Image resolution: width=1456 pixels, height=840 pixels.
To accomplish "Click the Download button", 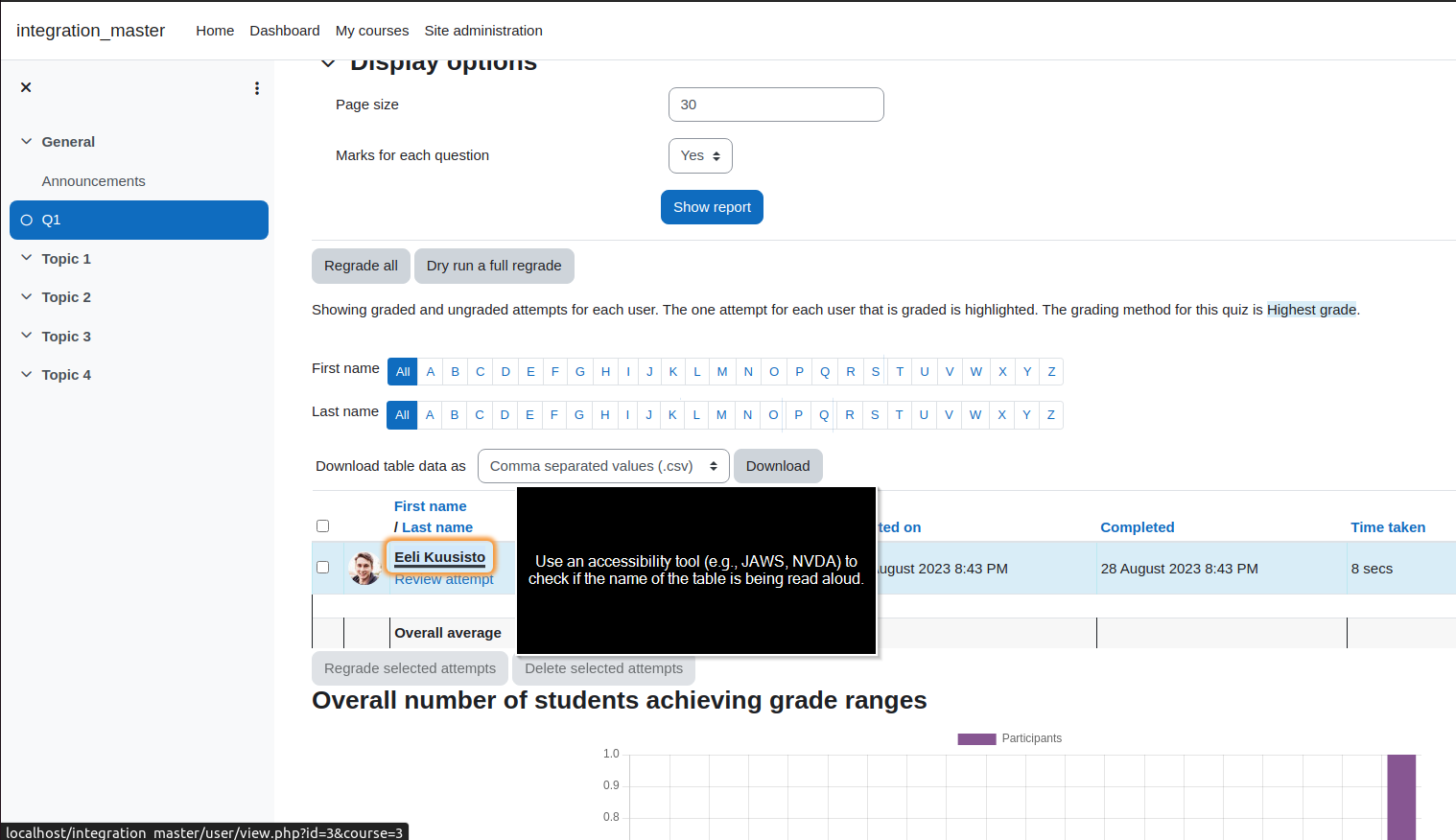I will click(778, 466).
